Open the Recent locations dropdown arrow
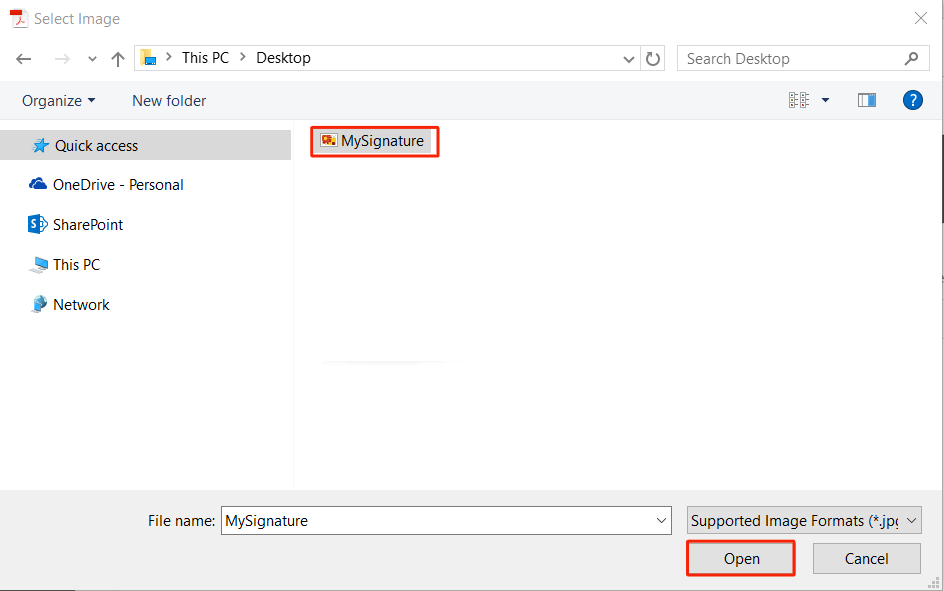Screen dimensions: 944x591 click(92, 59)
